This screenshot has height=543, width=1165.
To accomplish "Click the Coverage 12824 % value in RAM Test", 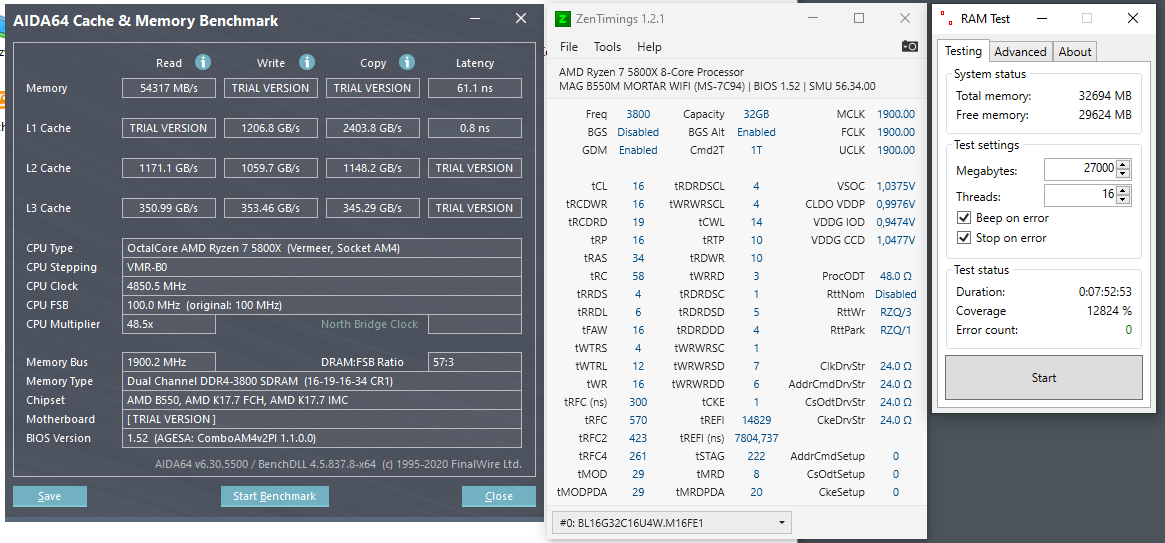I will [x=1107, y=310].
